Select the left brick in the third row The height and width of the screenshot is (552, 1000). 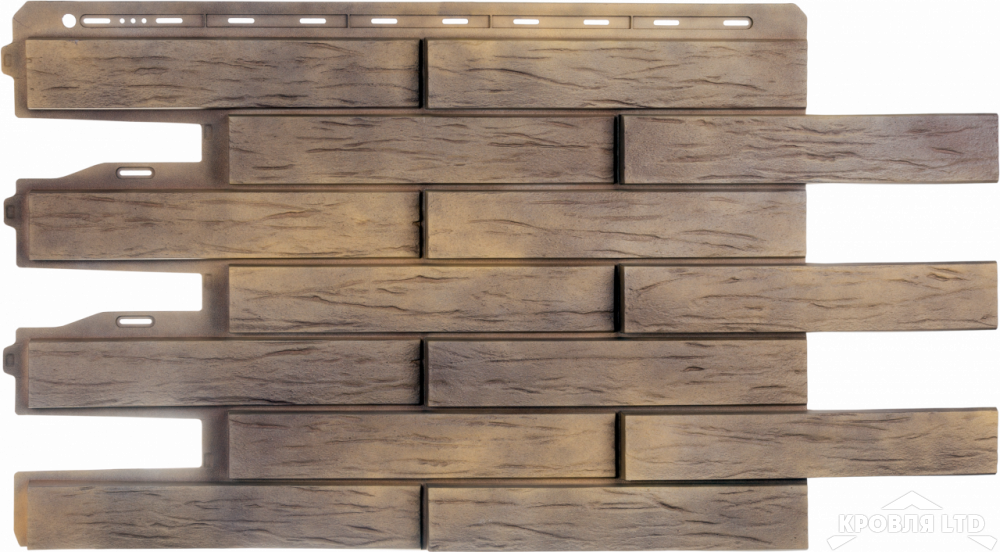222,223
